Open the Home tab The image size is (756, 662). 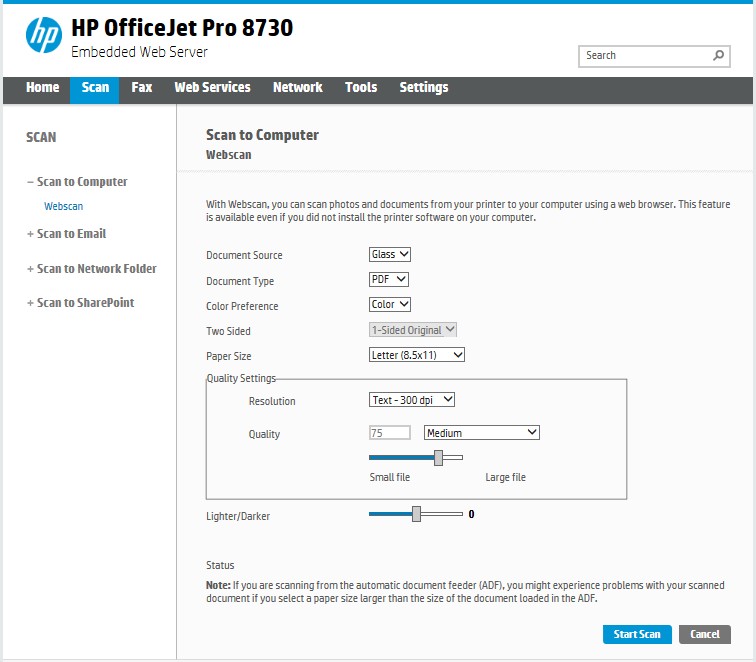click(x=42, y=88)
